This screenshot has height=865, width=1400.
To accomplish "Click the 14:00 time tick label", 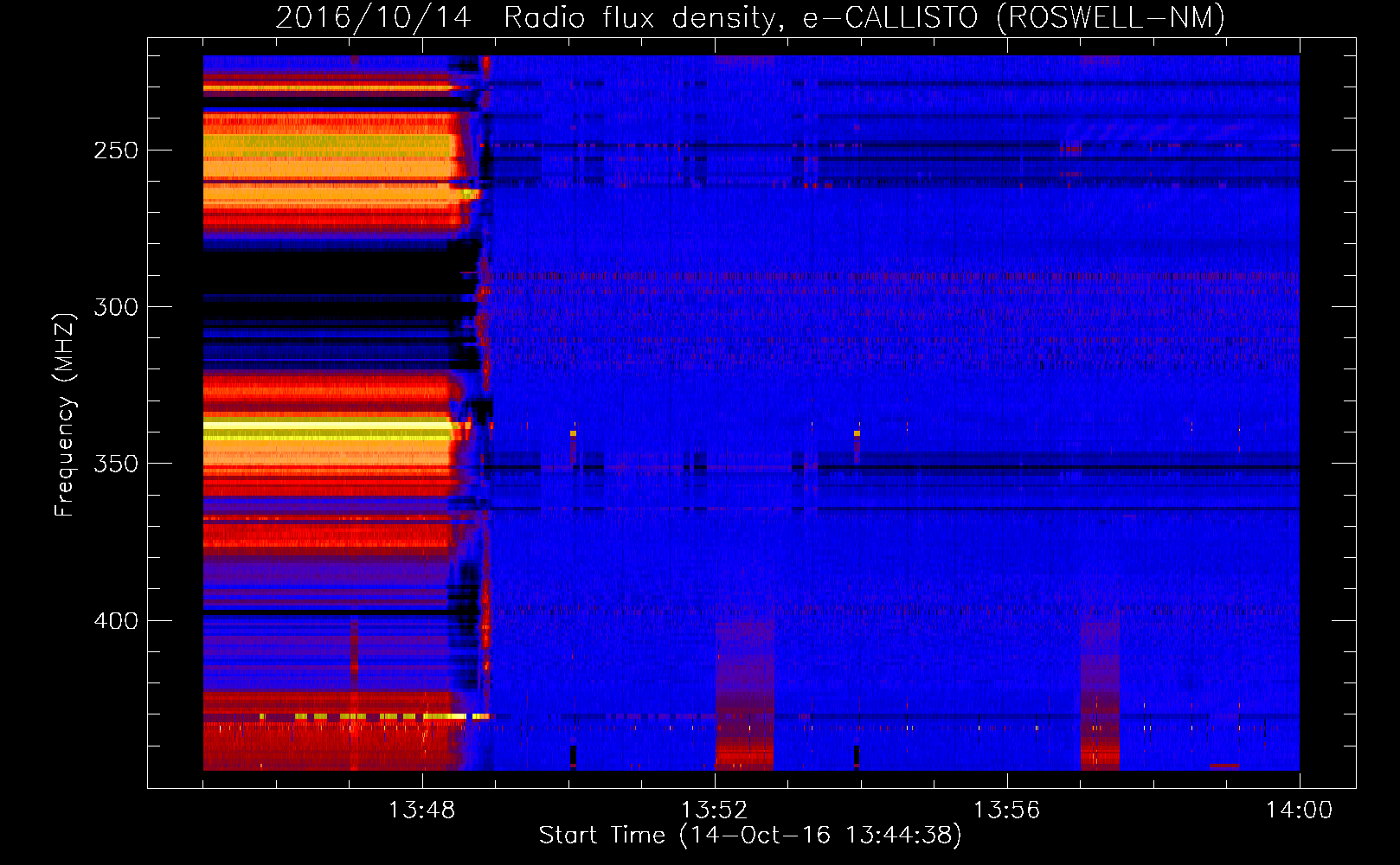I will point(1299,811).
